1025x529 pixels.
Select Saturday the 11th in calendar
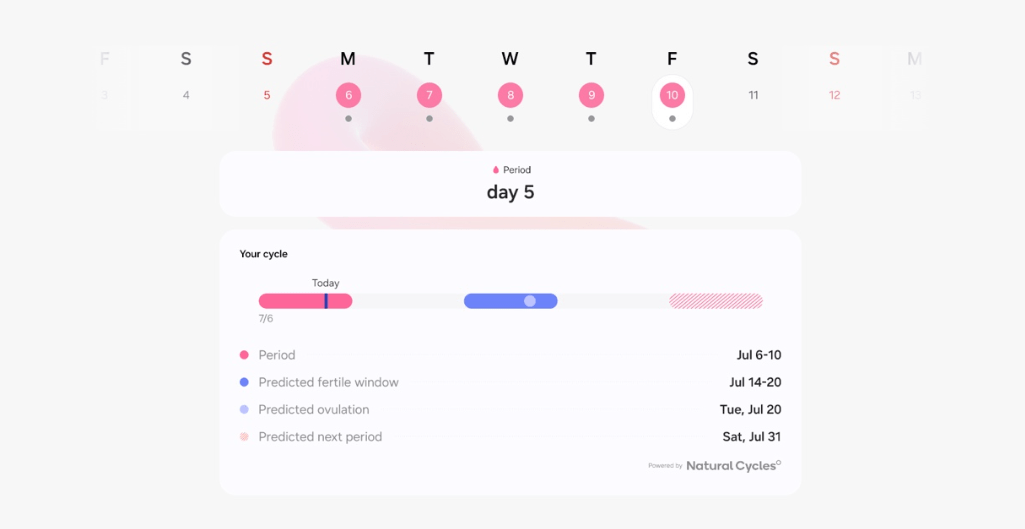click(753, 95)
